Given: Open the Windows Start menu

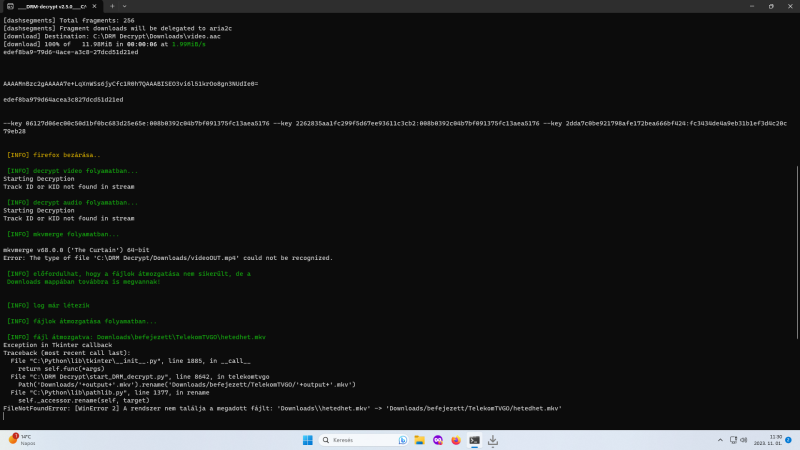Looking at the screenshot, I should tap(307, 440).
